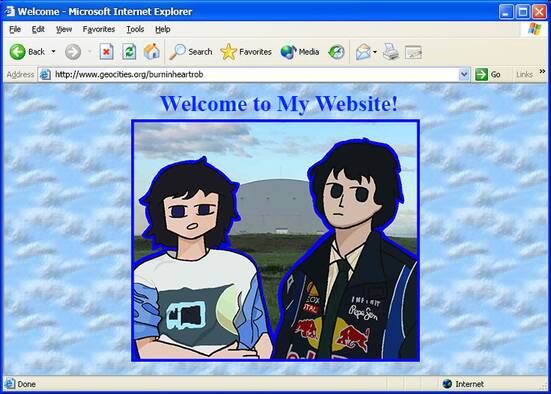Click the Edit page toolbar icon
Screen dimensions: 551x394
[413, 52]
